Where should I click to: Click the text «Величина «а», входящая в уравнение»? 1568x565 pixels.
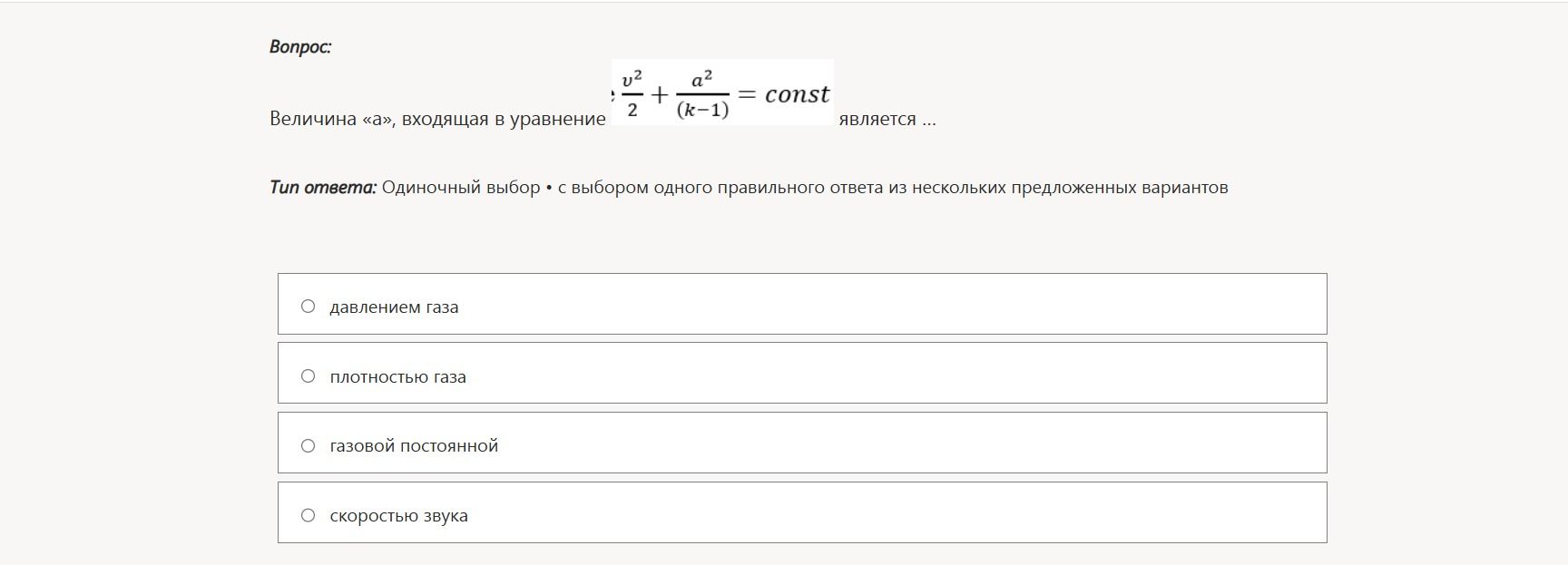[x=437, y=120]
